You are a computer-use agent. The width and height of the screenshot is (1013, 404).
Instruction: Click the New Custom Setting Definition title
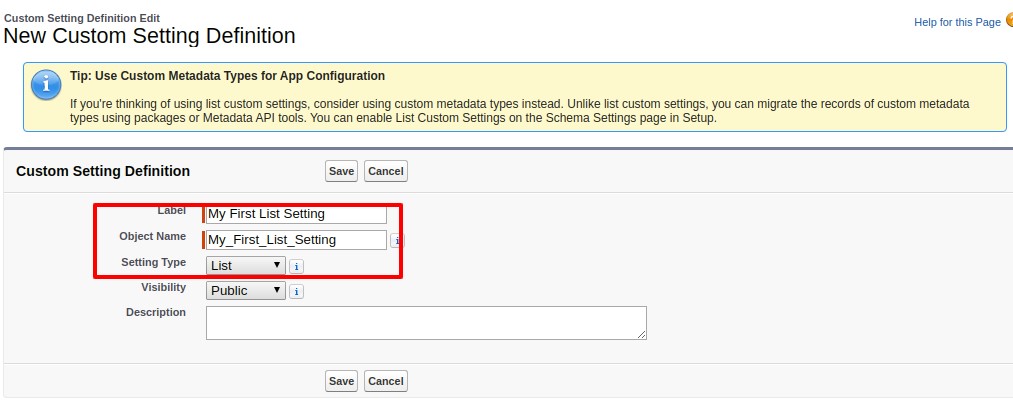[150, 36]
